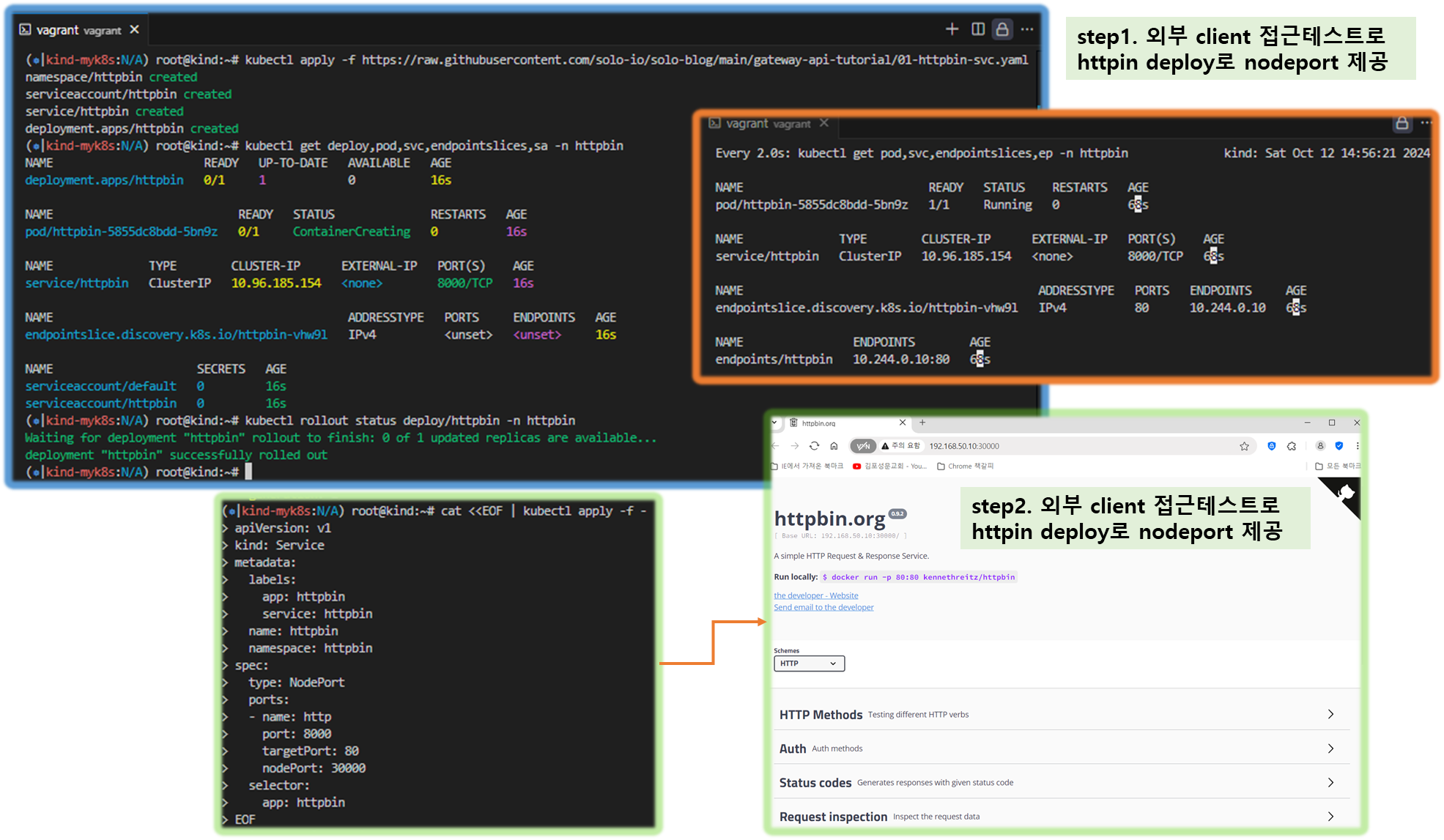Bookmark page with the star icon

click(1244, 446)
